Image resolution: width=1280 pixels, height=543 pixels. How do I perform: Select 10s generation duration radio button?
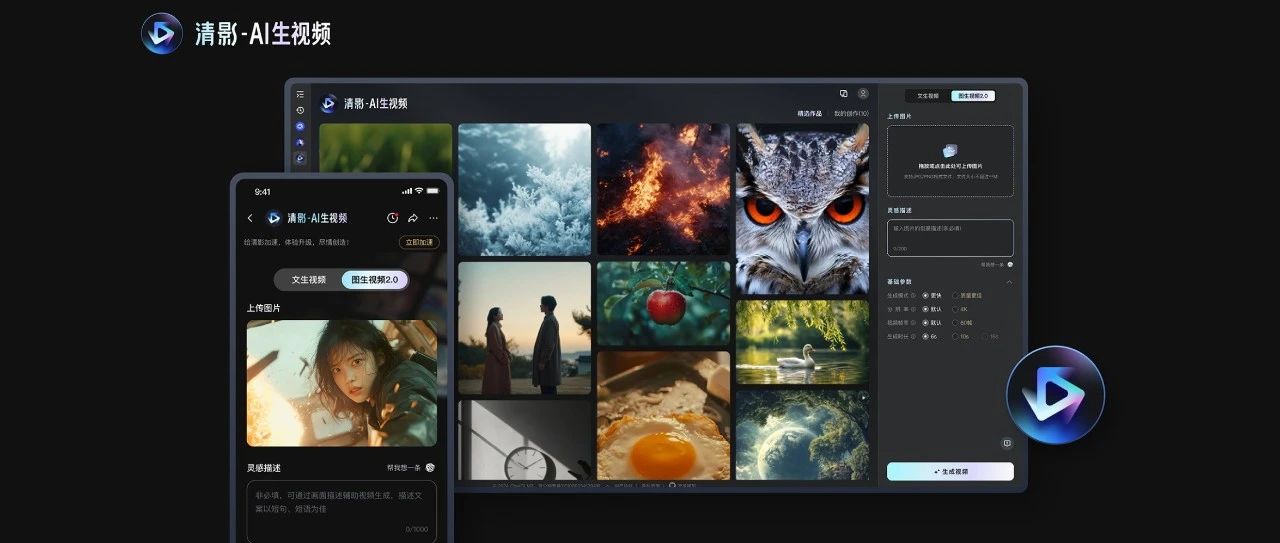[x=955, y=336]
